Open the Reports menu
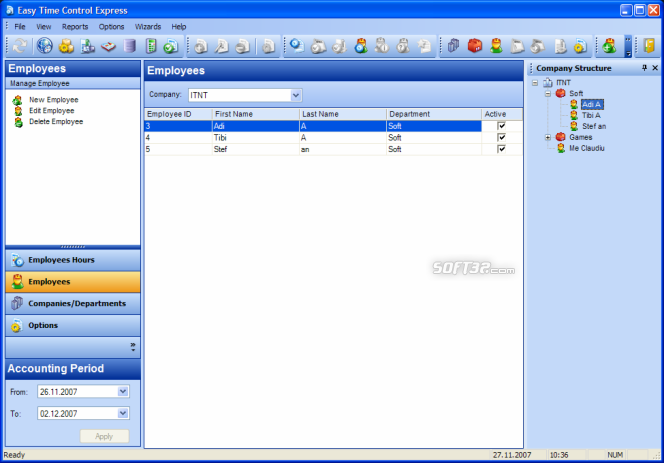 pyautogui.click(x=75, y=27)
